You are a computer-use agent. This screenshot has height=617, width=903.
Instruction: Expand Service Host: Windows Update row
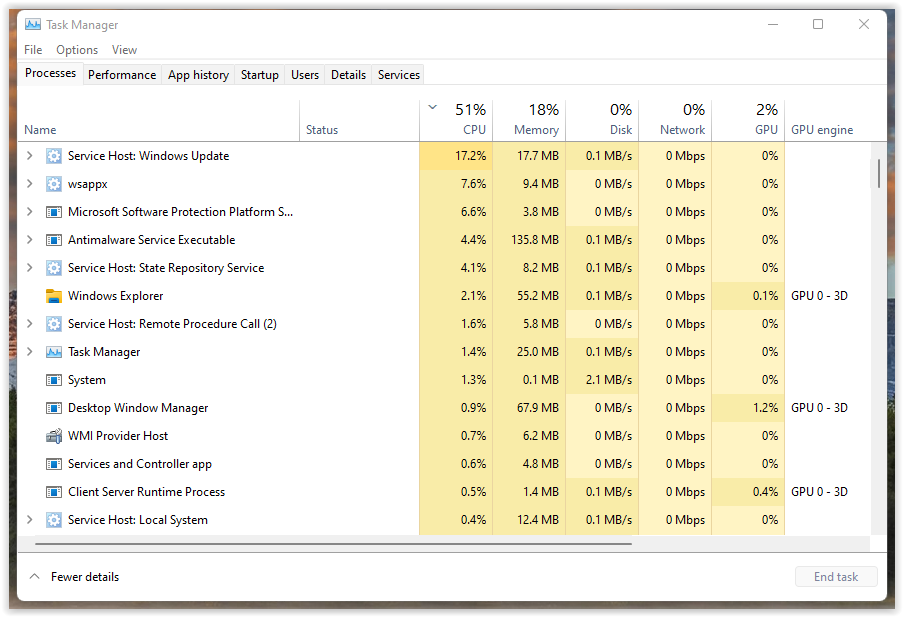point(29,156)
